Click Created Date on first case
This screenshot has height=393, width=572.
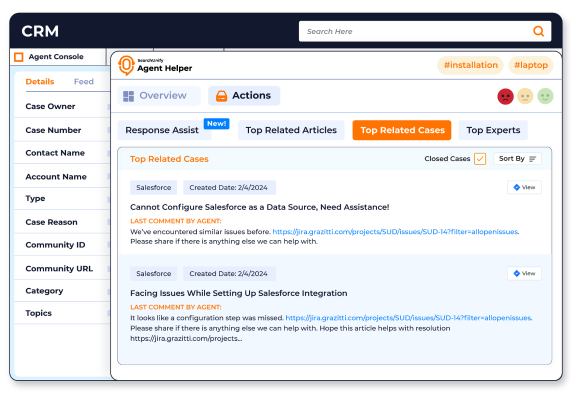[229, 188]
